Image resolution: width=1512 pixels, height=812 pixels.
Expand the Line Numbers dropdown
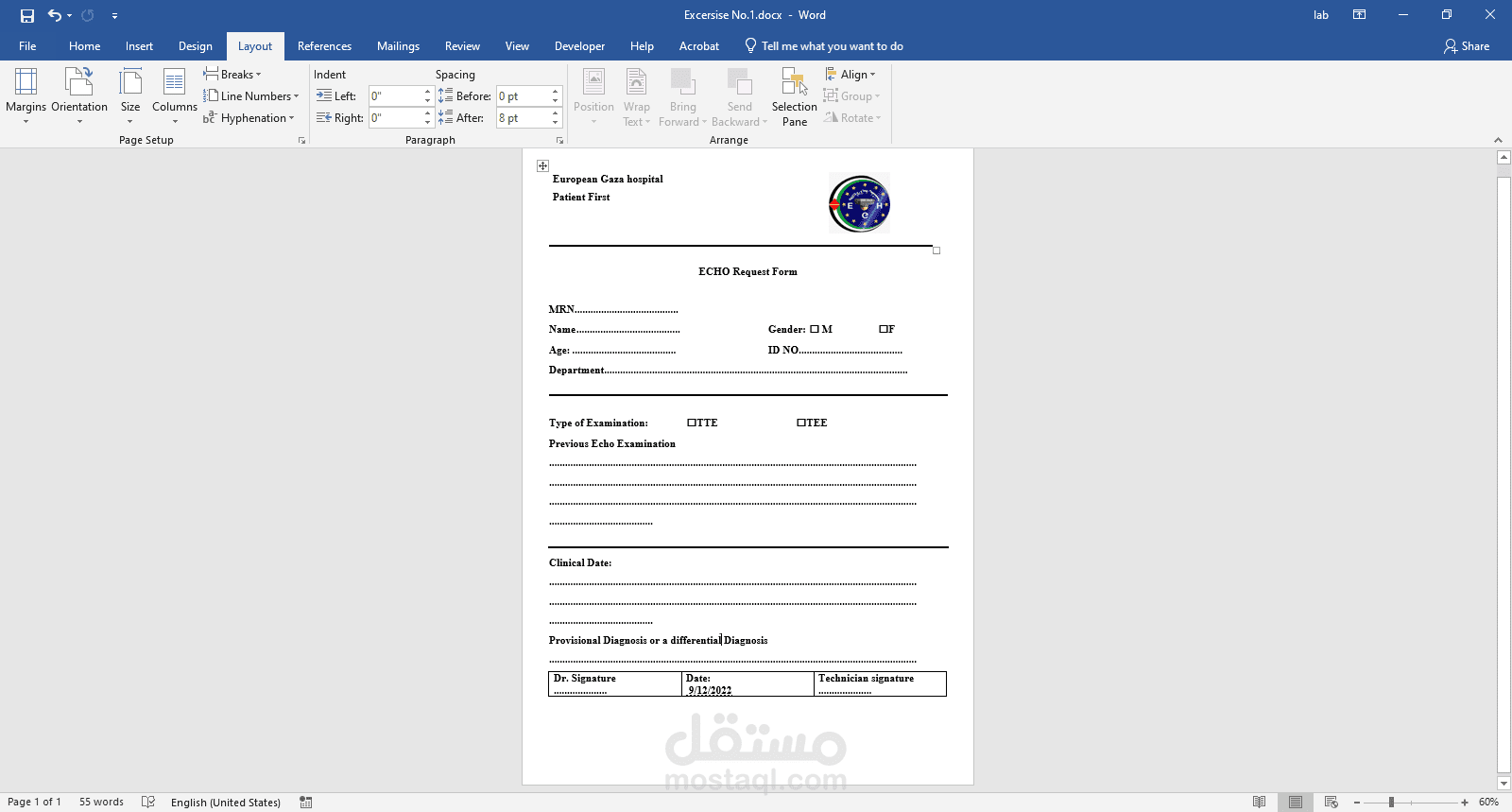click(251, 95)
